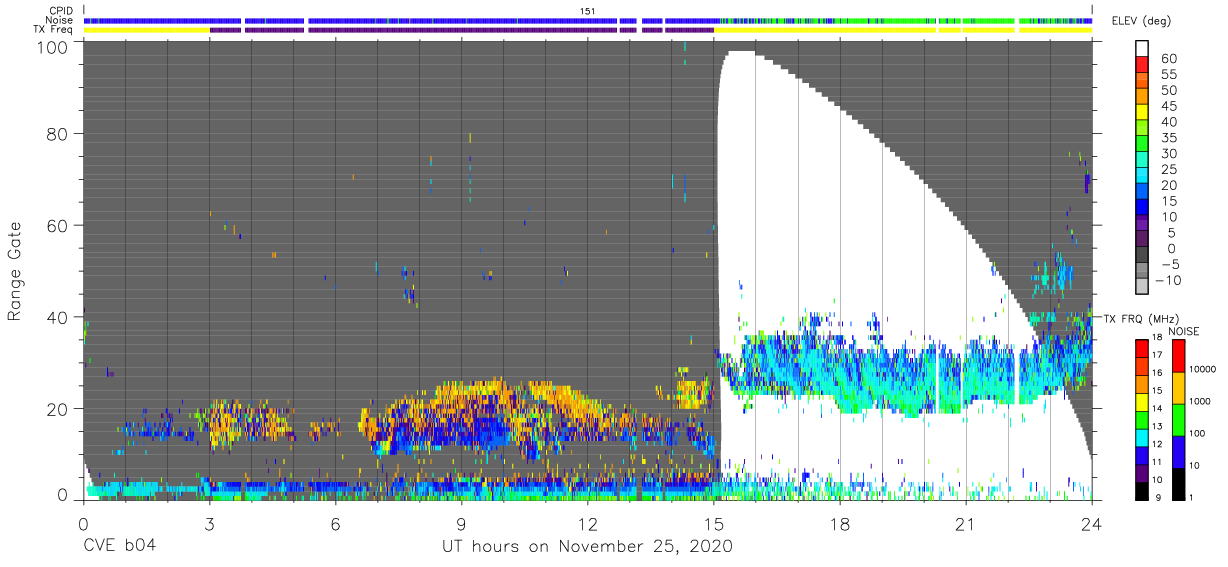Click the UT hours on November 25, 2020 axis title

point(588,547)
